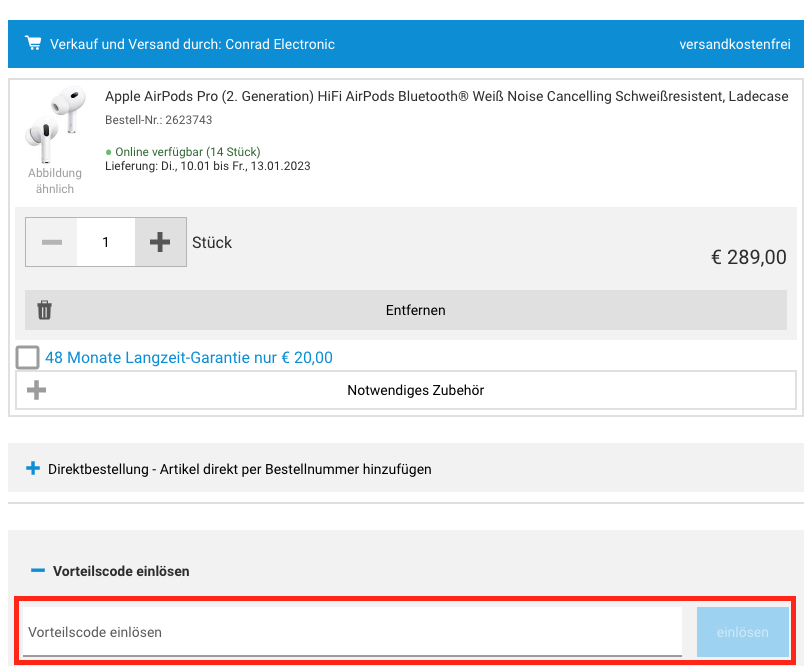The image size is (804, 666).
Task: Expand the Notwendiges Zubehör section
Action: coord(406,390)
